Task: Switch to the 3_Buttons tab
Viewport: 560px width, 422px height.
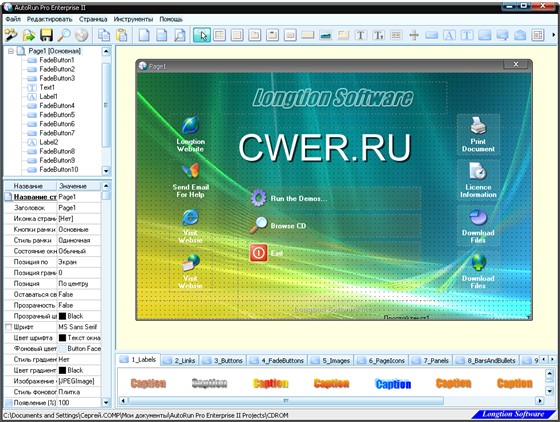Action: 223,361
